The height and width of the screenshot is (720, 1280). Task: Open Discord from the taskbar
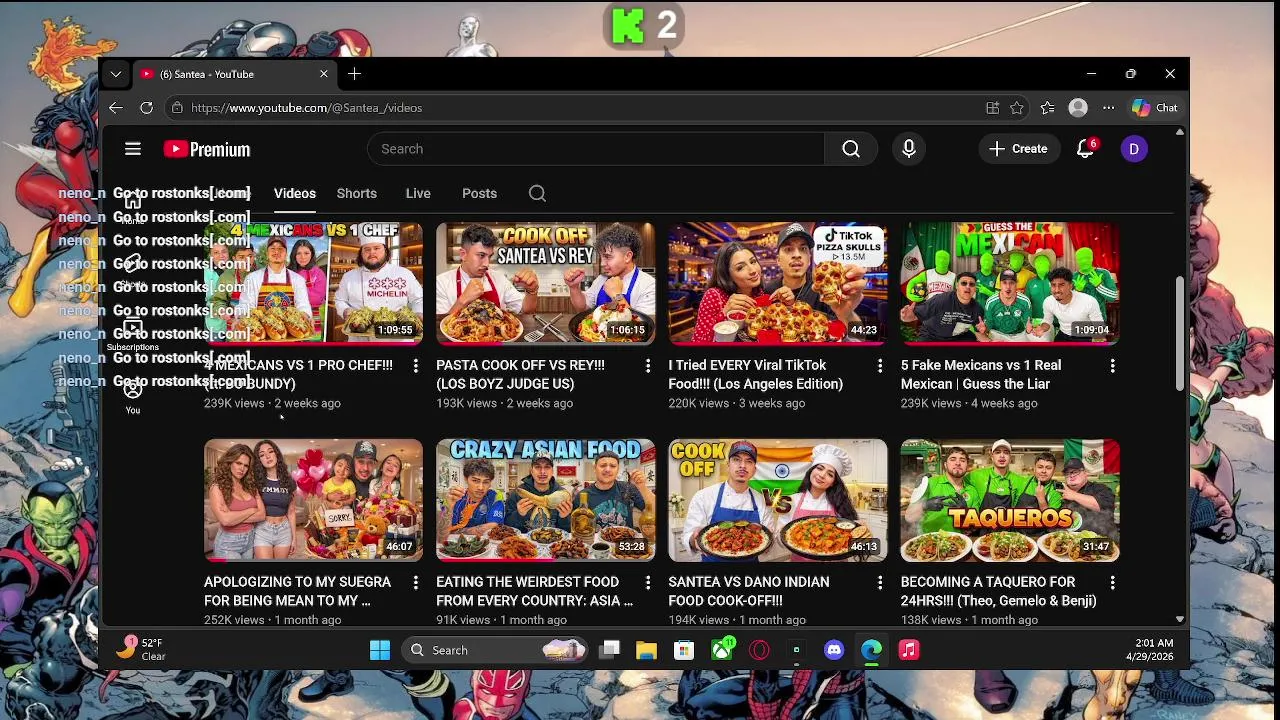click(834, 650)
